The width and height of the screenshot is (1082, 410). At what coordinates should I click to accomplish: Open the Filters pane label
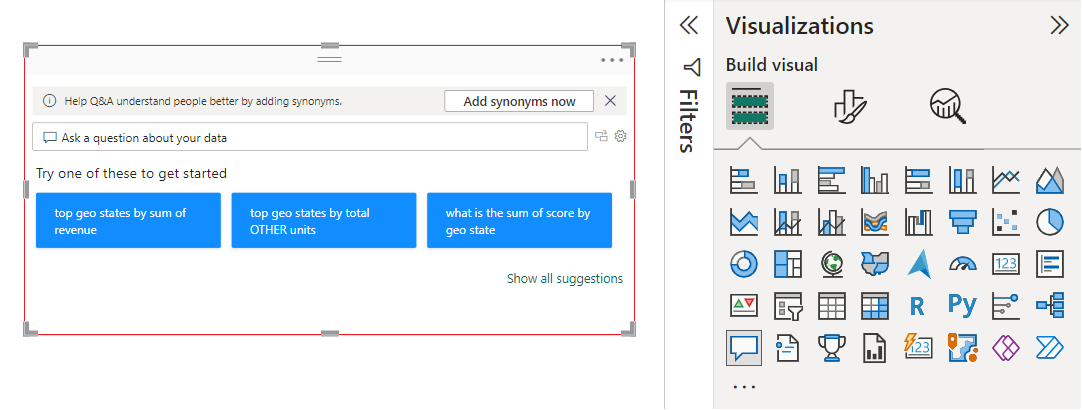point(688,120)
